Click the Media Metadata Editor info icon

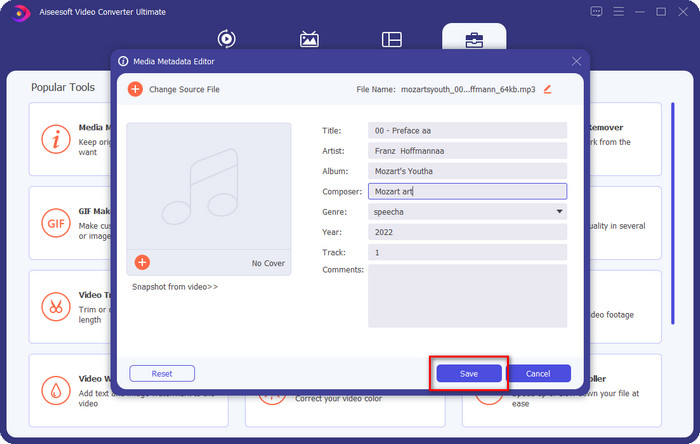point(123,61)
